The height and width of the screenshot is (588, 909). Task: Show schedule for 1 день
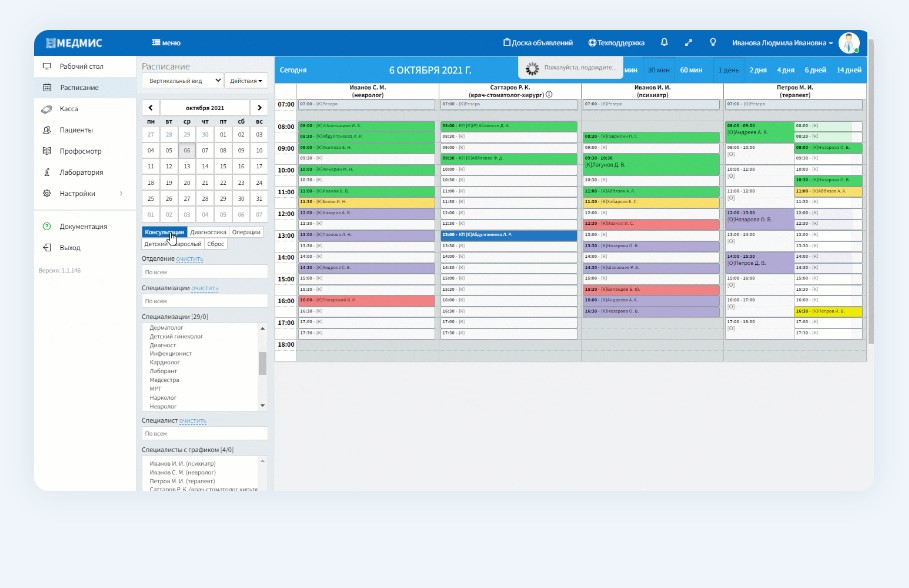coord(729,70)
